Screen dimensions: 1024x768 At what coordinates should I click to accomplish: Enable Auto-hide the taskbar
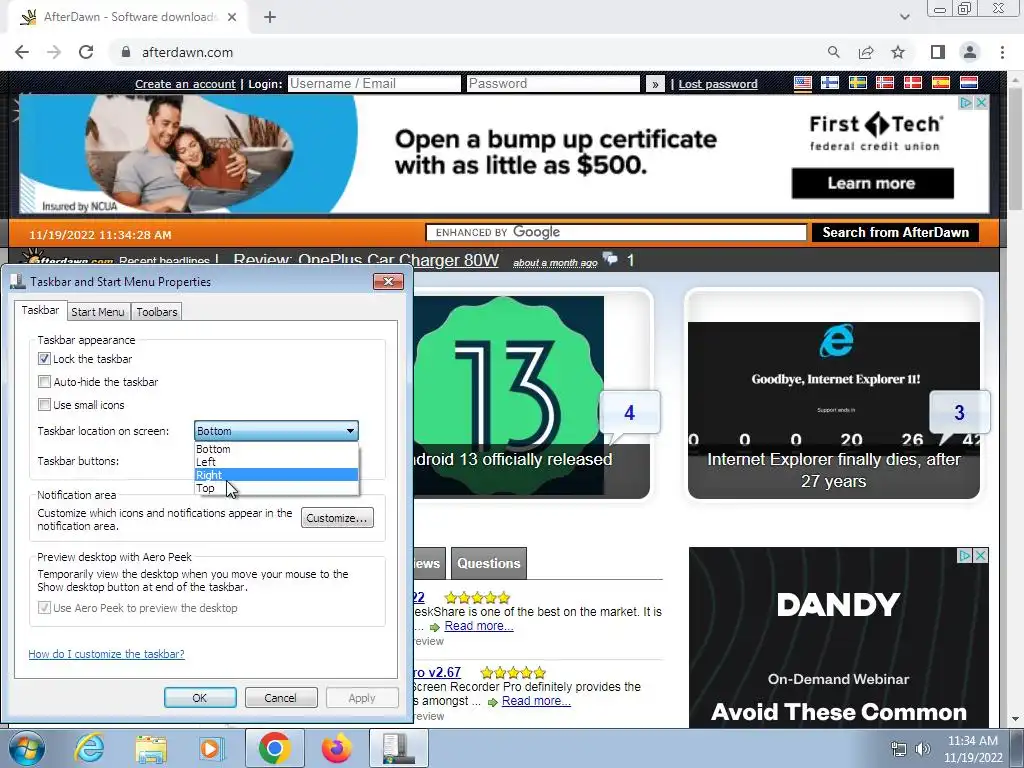tap(44, 381)
